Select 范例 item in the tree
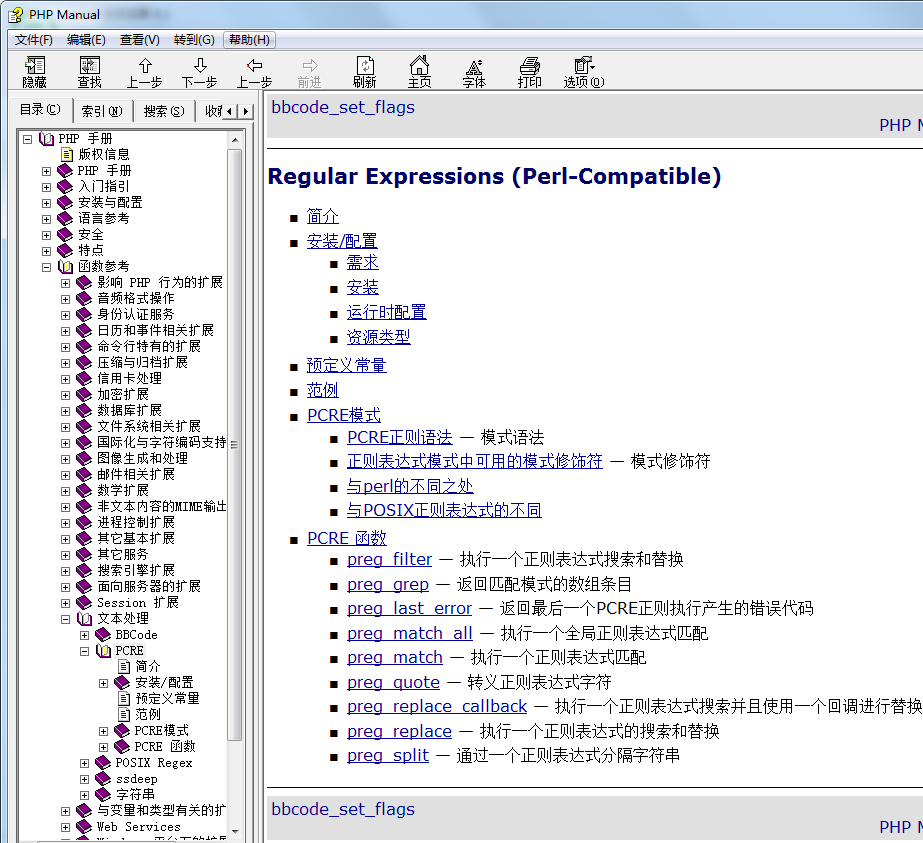Viewport: 923px width, 843px height. pos(148,715)
